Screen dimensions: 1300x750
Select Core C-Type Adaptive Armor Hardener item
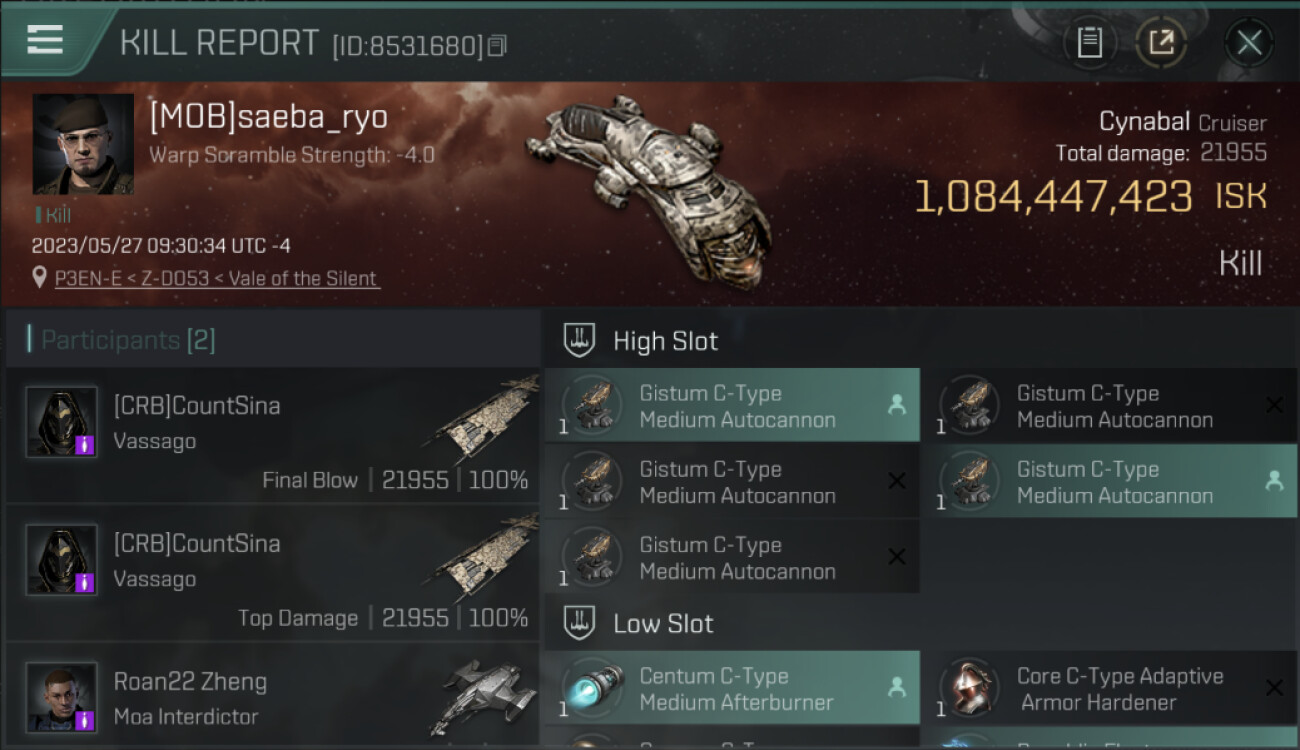(1108, 688)
